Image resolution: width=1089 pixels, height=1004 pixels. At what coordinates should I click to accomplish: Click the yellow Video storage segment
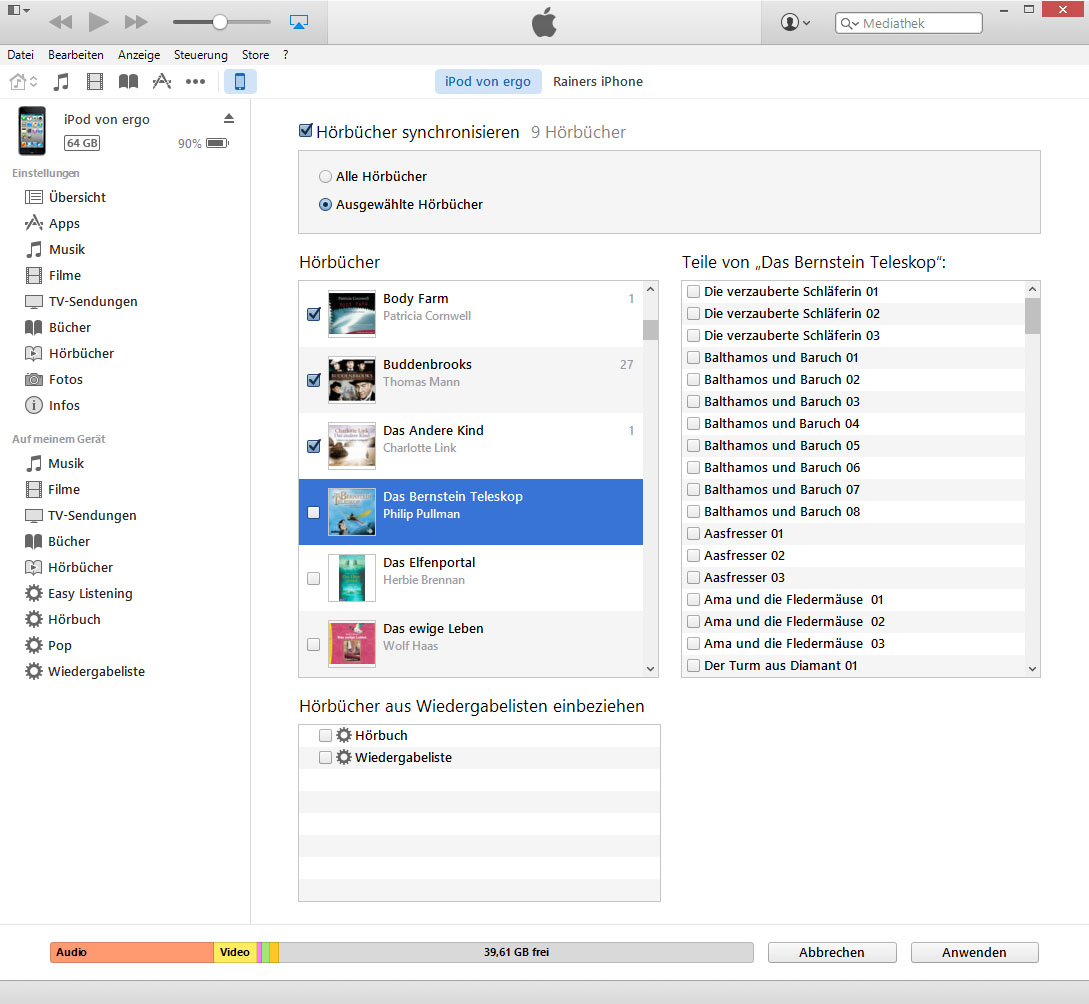(x=235, y=953)
